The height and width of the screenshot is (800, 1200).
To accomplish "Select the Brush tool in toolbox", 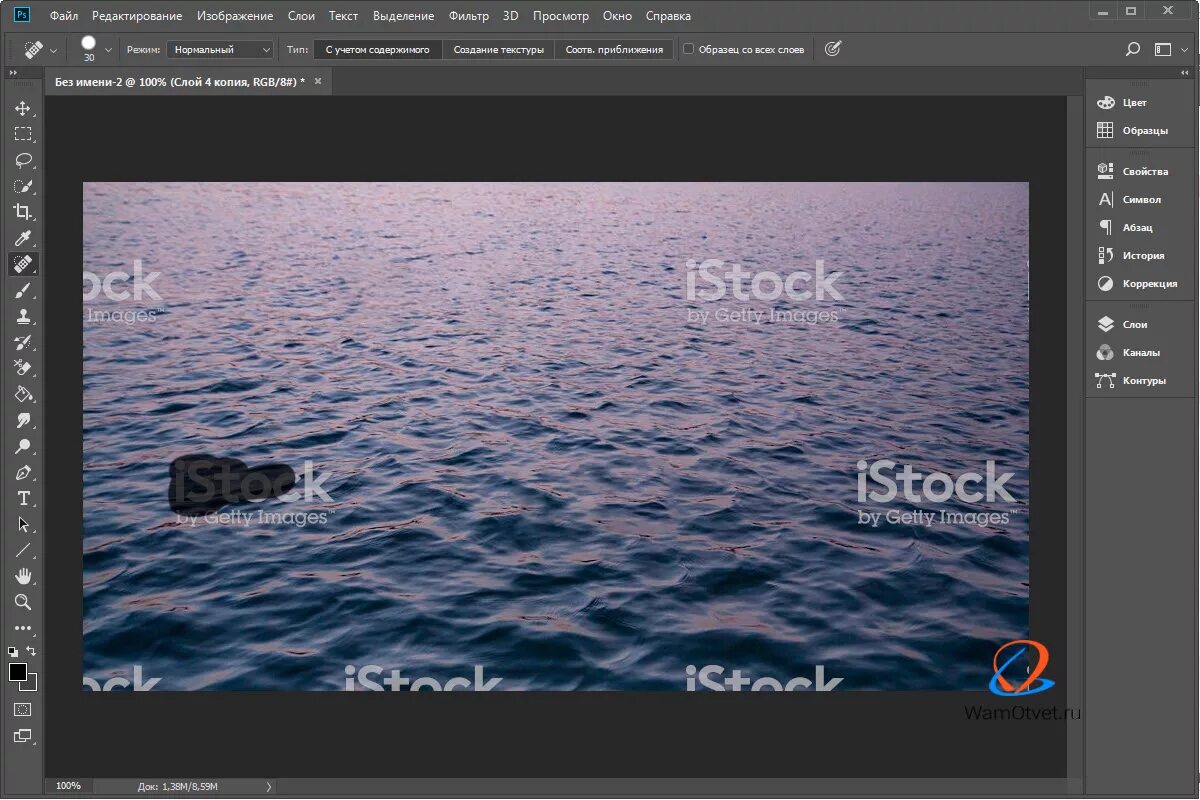I will (23, 290).
